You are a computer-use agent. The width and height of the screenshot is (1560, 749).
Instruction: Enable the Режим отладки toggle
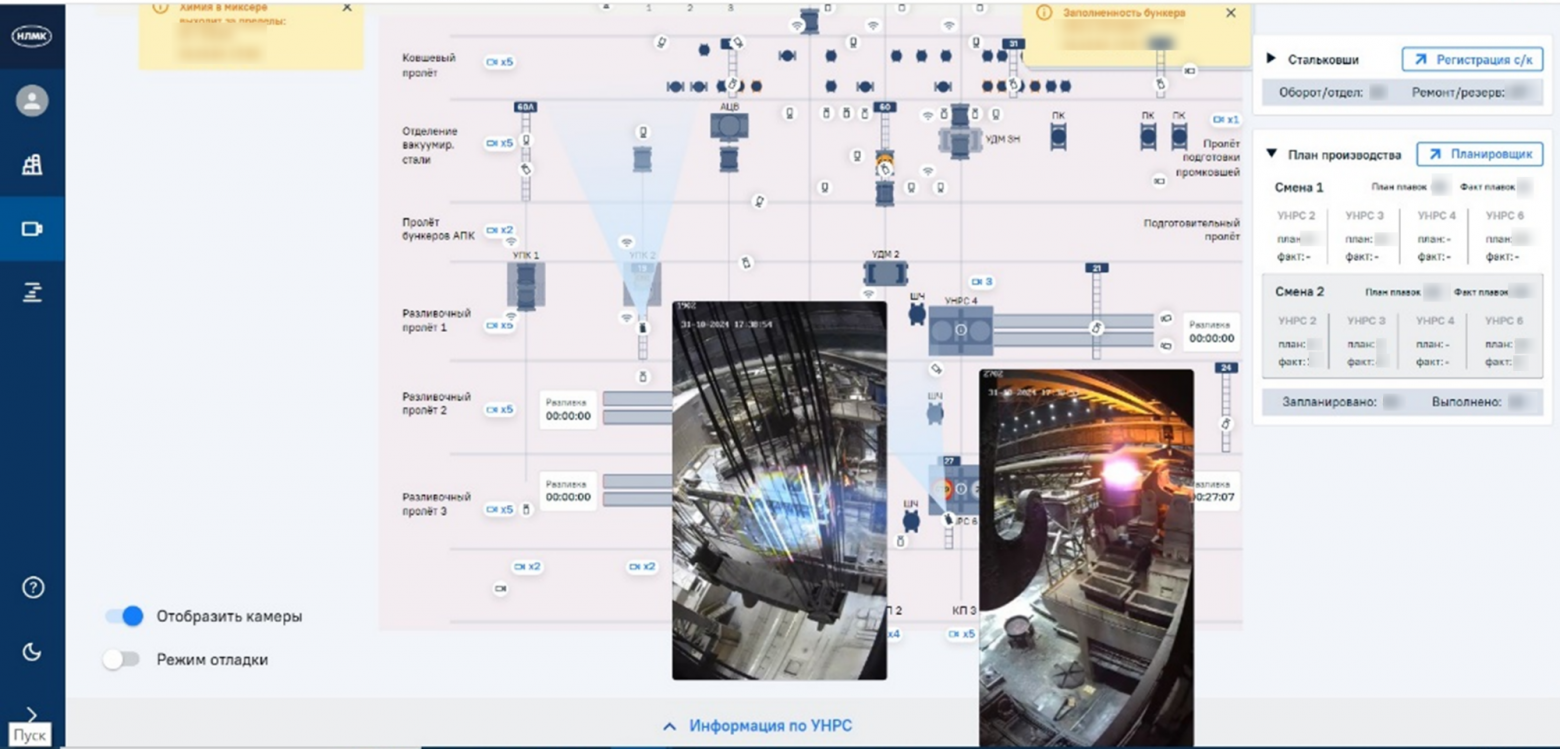[122, 660]
